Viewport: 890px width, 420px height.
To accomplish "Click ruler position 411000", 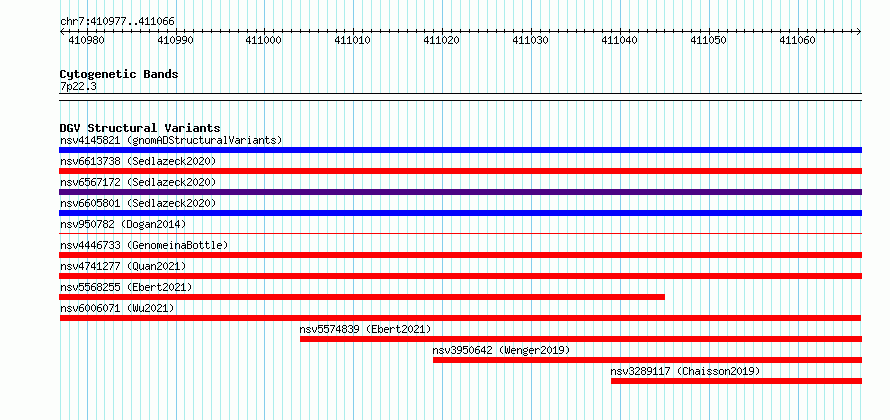I will (263, 41).
